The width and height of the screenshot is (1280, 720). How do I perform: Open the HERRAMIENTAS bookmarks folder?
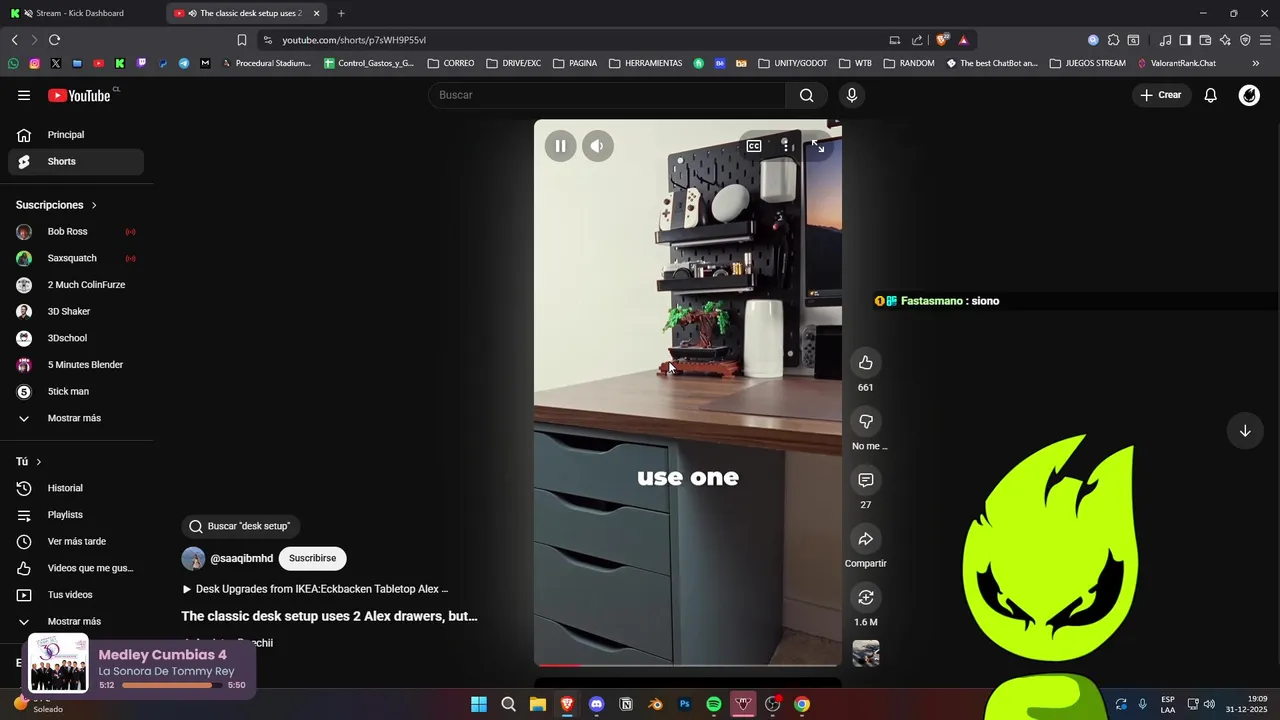pyautogui.click(x=645, y=63)
